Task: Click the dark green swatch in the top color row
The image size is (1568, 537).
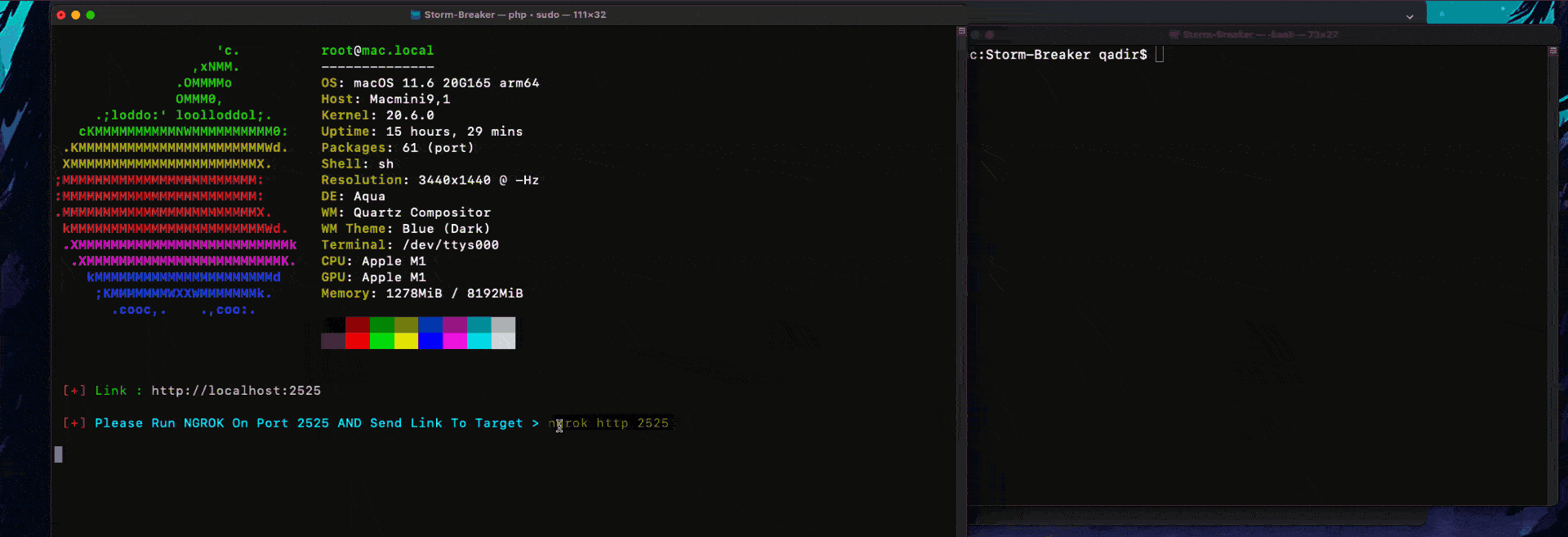Action: pos(382,325)
